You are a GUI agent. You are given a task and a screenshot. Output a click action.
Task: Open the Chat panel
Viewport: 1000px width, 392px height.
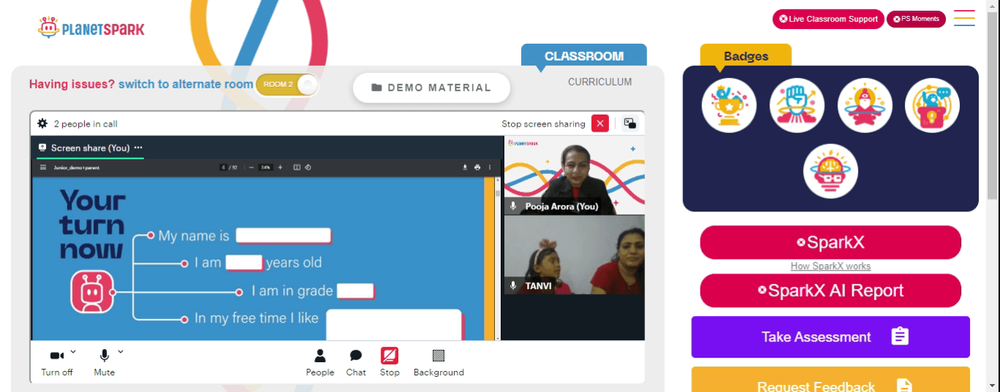356,363
